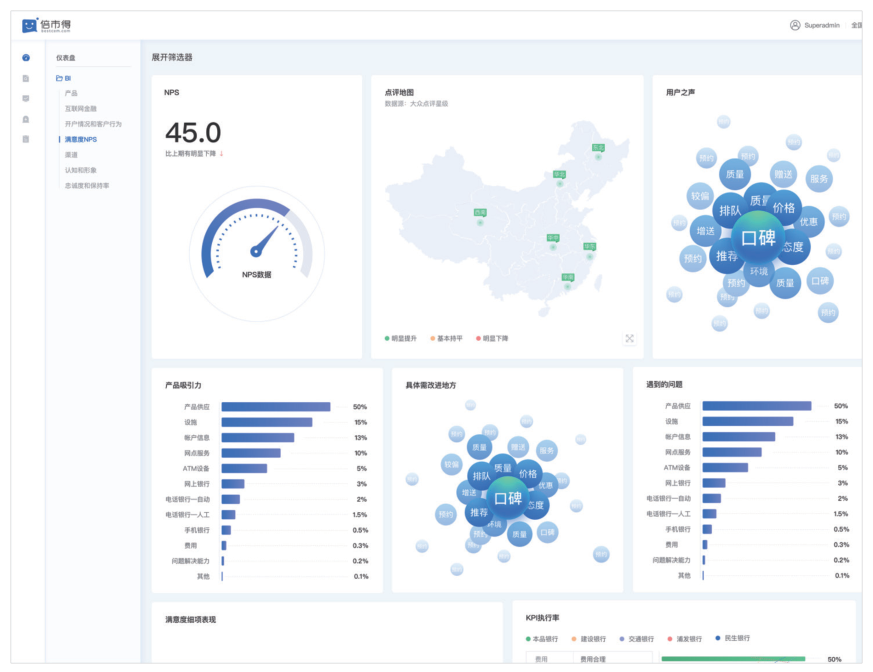Click the 倍市得 logo in the header

point(46,25)
